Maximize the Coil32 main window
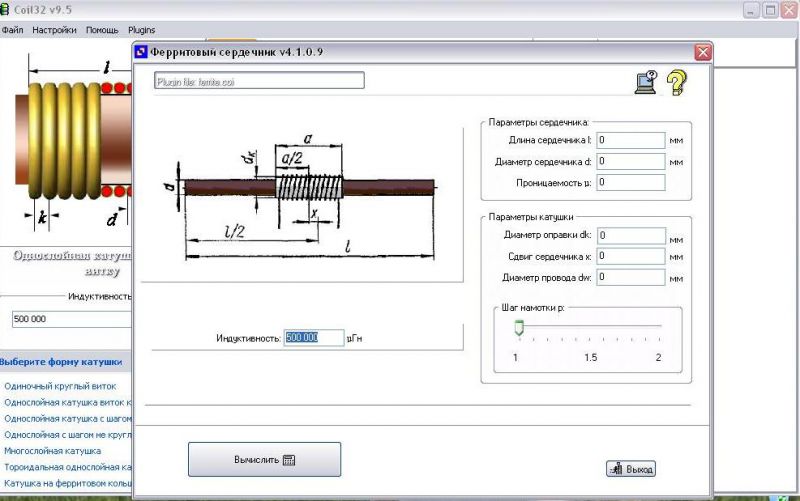This screenshot has height=501, width=800. pos(770,10)
